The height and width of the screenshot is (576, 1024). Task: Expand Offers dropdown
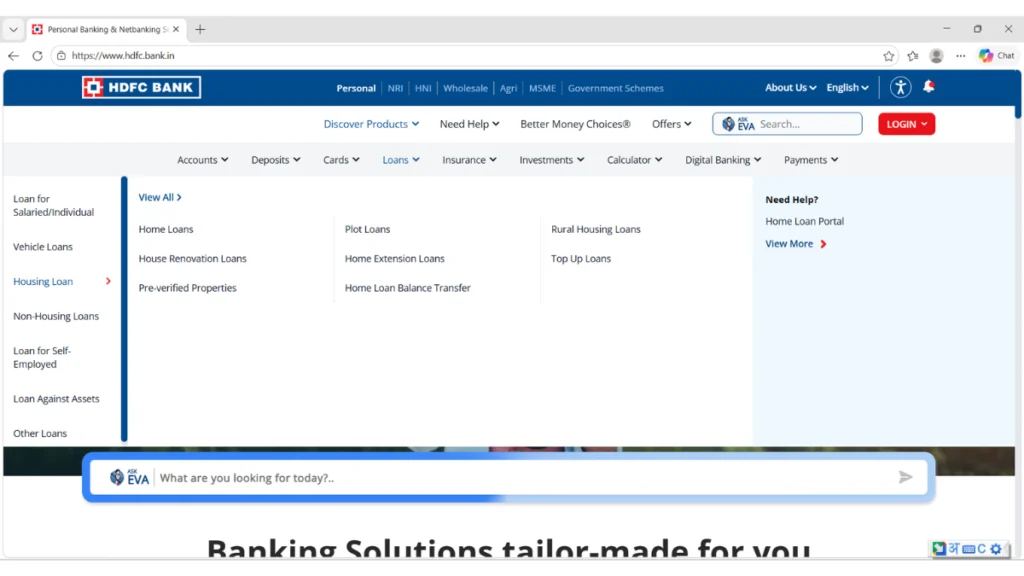tap(671, 124)
